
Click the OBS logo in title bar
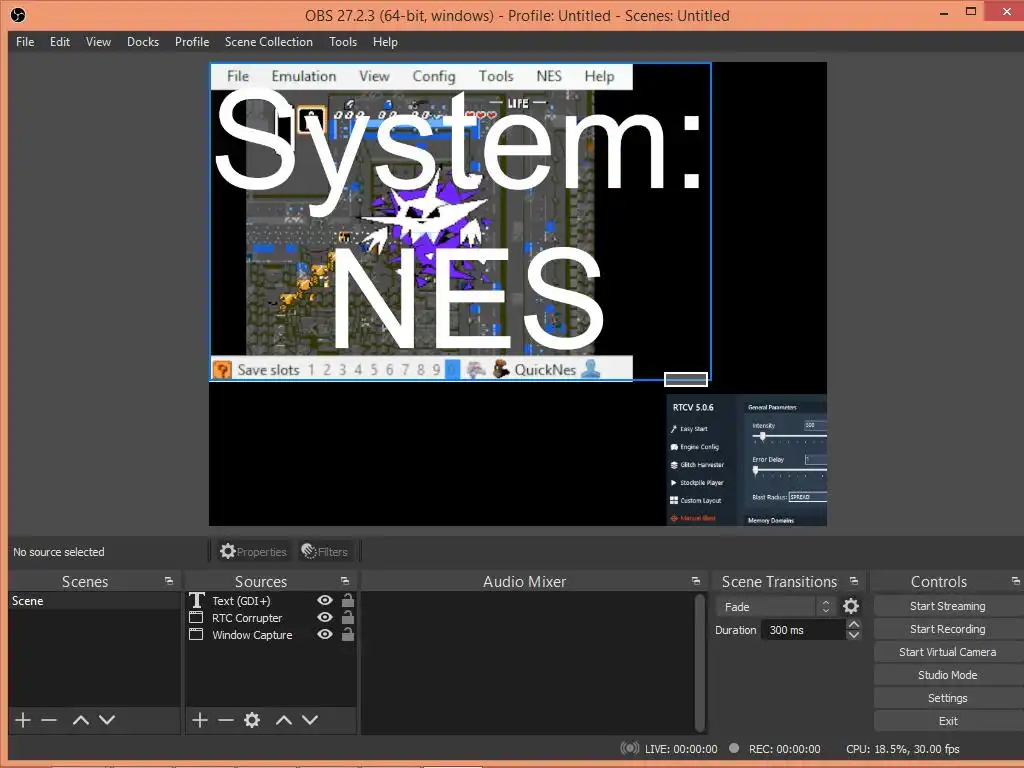point(18,15)
